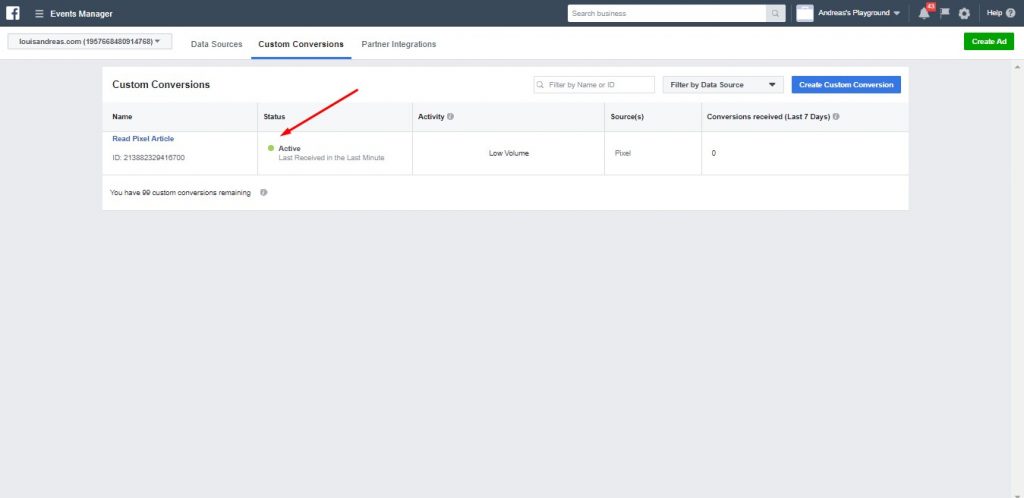Click info icon beside custom conversions remaining
Screen dimensions: 1024x498
(263, 193)
